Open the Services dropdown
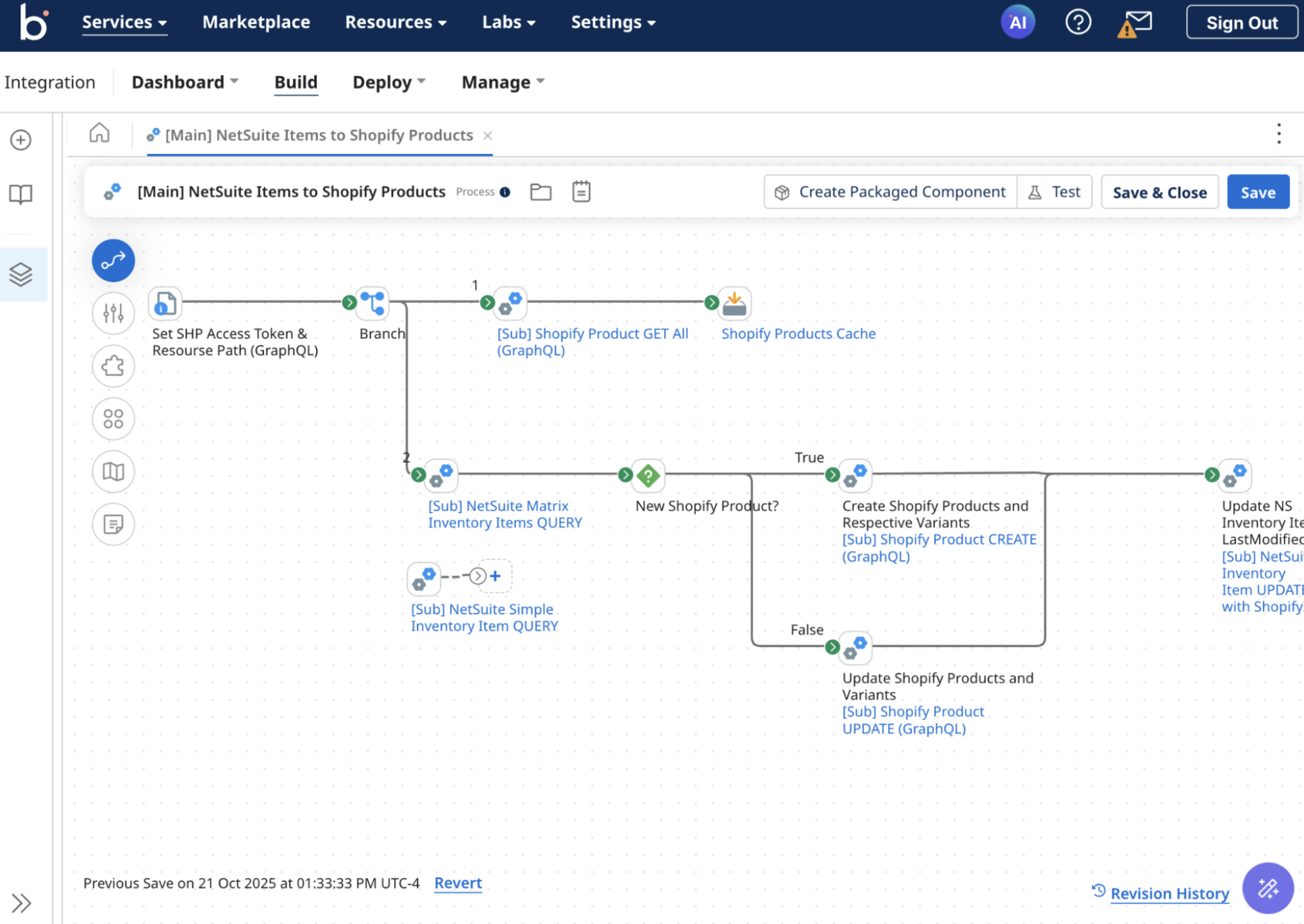The width and height of the screenshot is (1304, 924). point(124,22)
